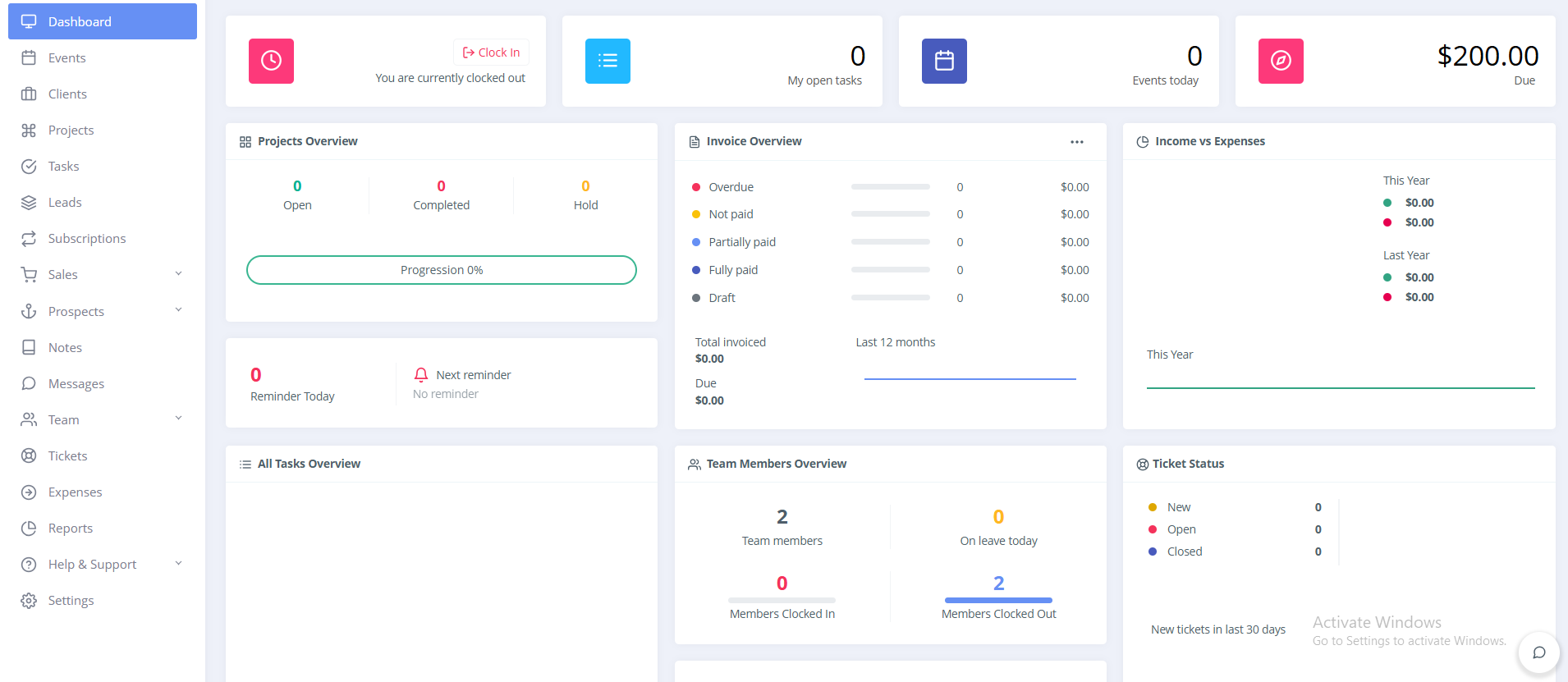Expand the Prospects submenu arrow

(178, 310)
